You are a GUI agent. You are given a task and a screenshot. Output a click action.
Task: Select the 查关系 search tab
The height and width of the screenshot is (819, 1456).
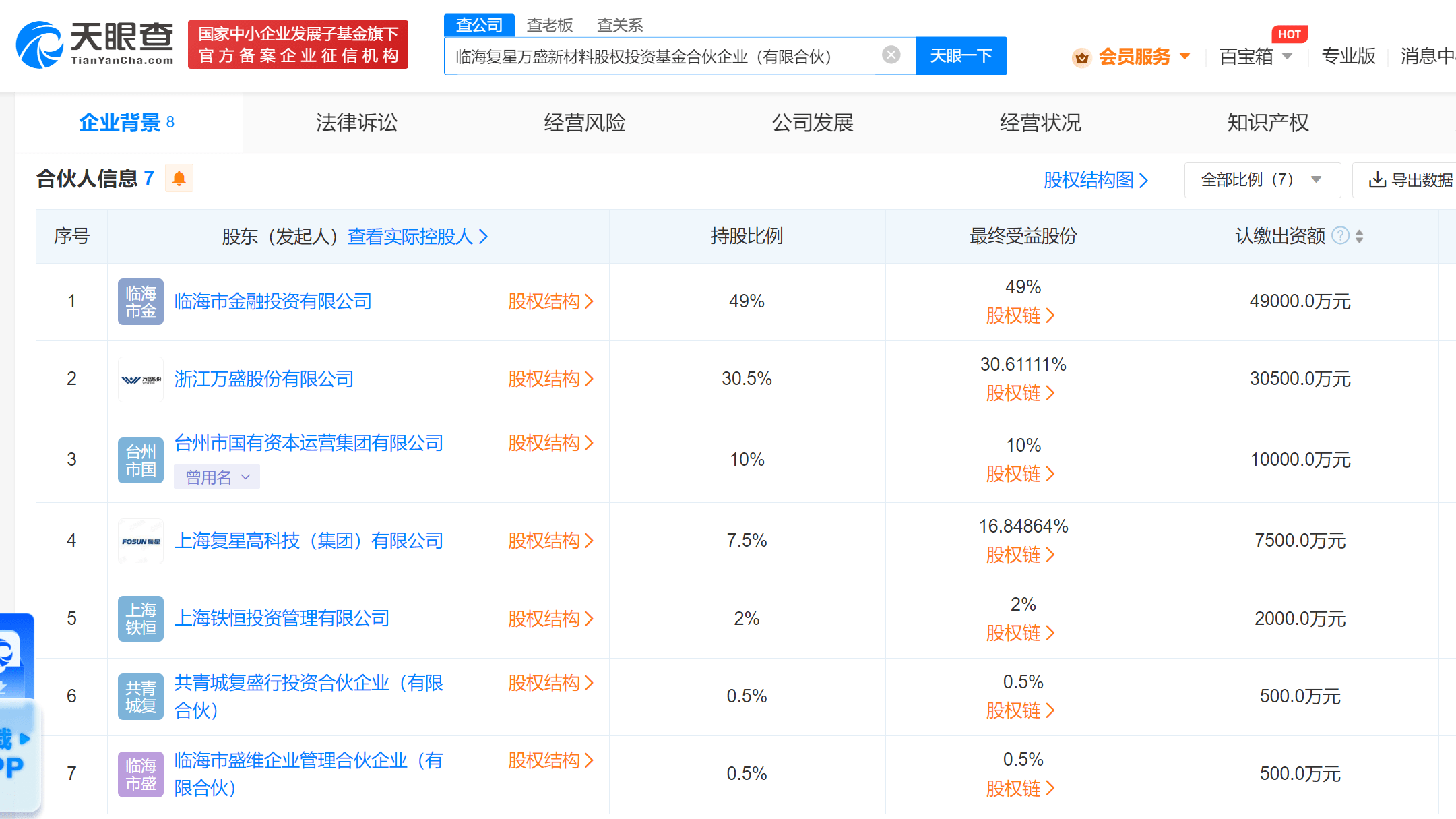[620, 25]
